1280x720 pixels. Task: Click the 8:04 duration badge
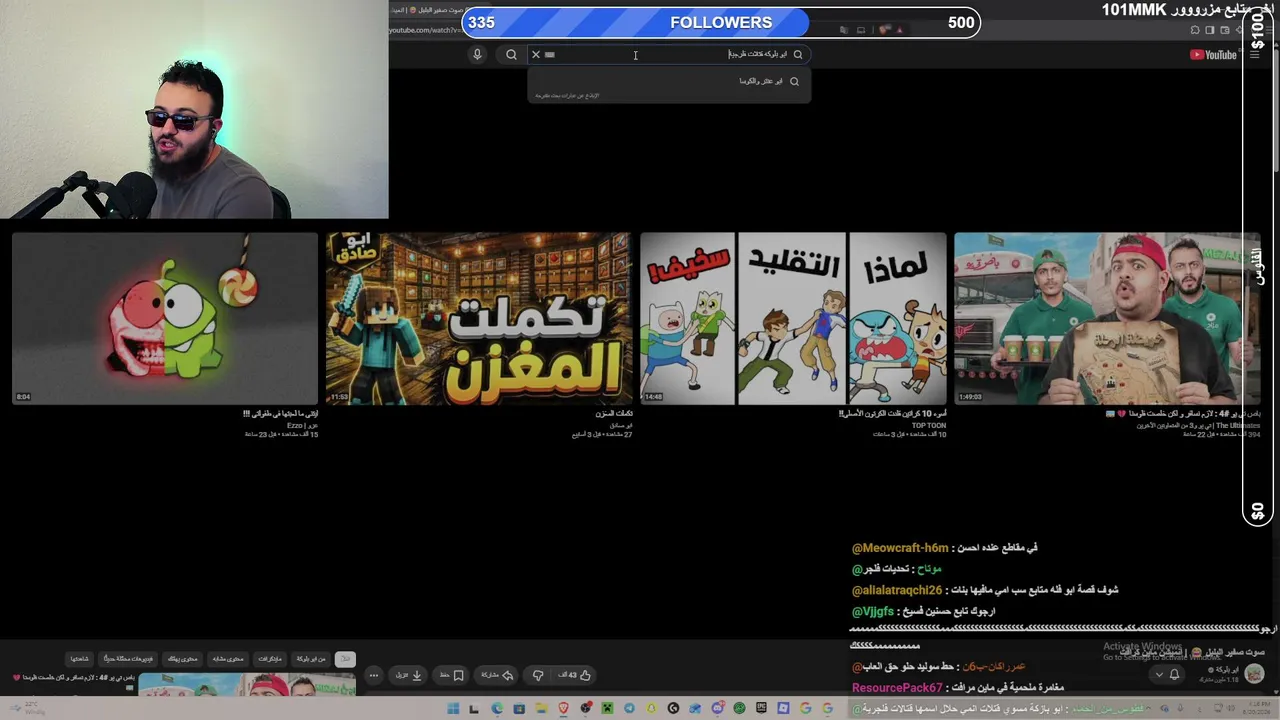[x=24, y=397]
